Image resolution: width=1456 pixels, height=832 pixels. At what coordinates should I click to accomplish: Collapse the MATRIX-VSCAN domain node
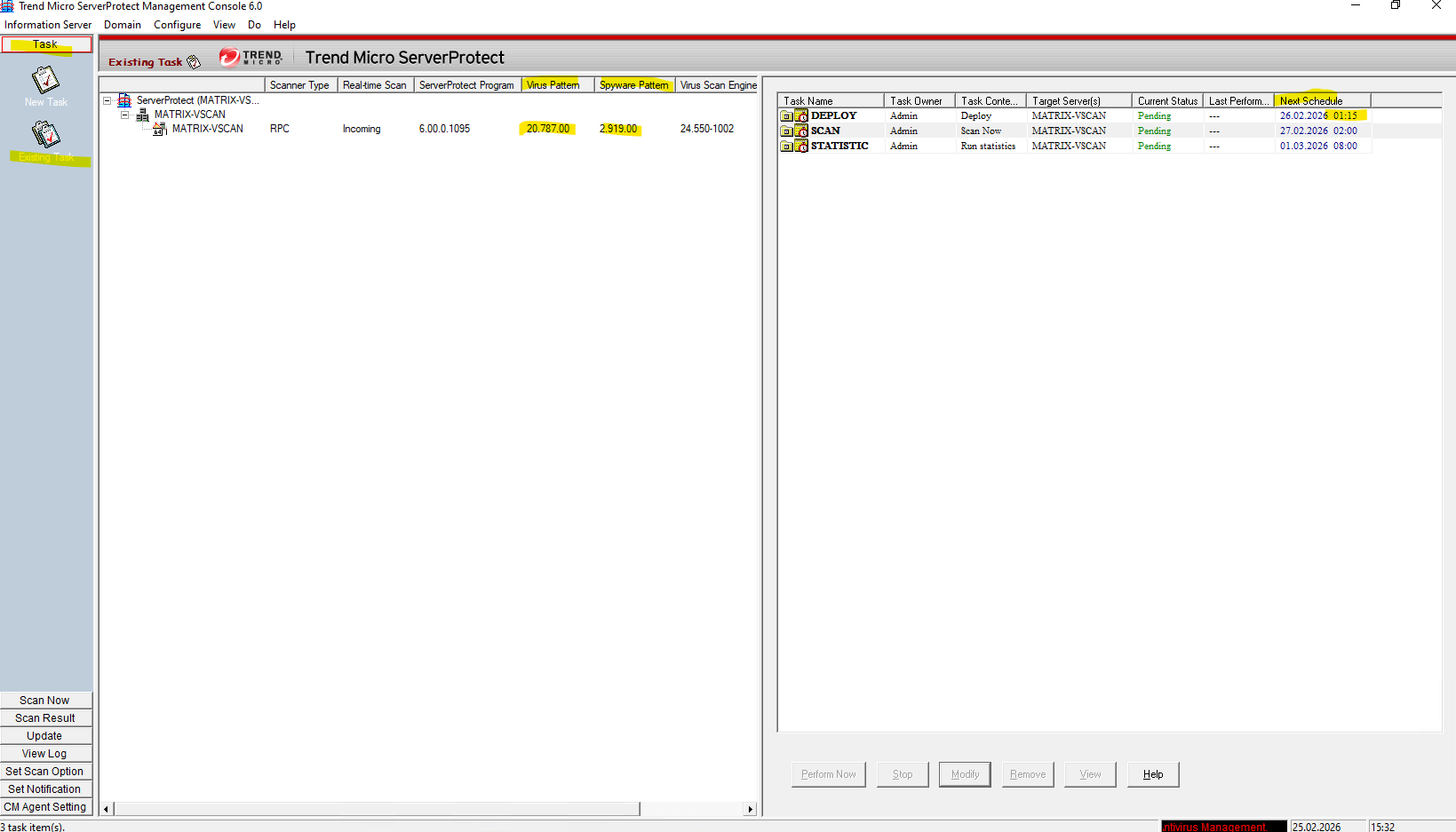pyautogui.click(x=125, y=115)
